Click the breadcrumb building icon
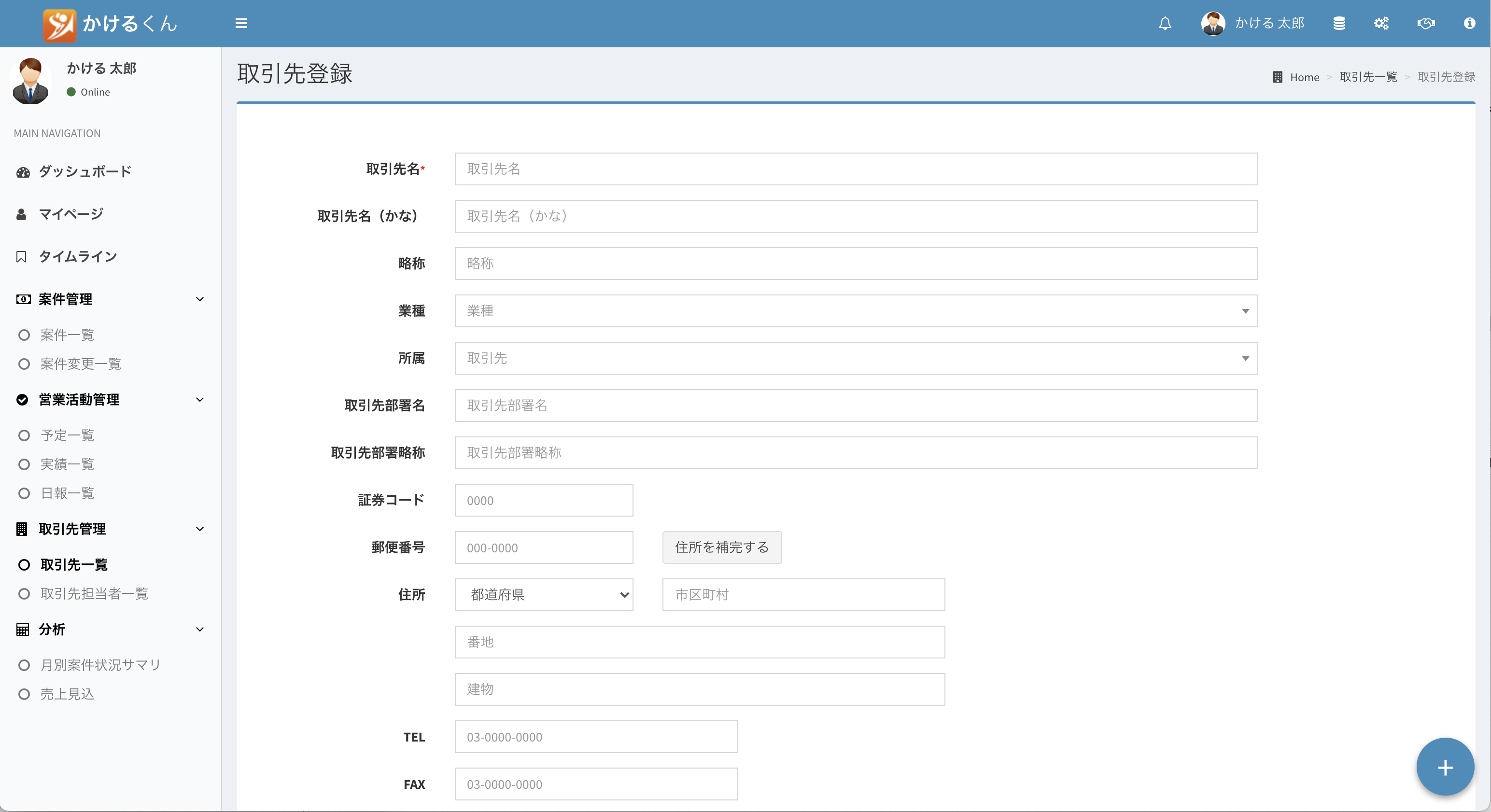The height and width of the screenshot is (812, 1491). (1278, 77)
